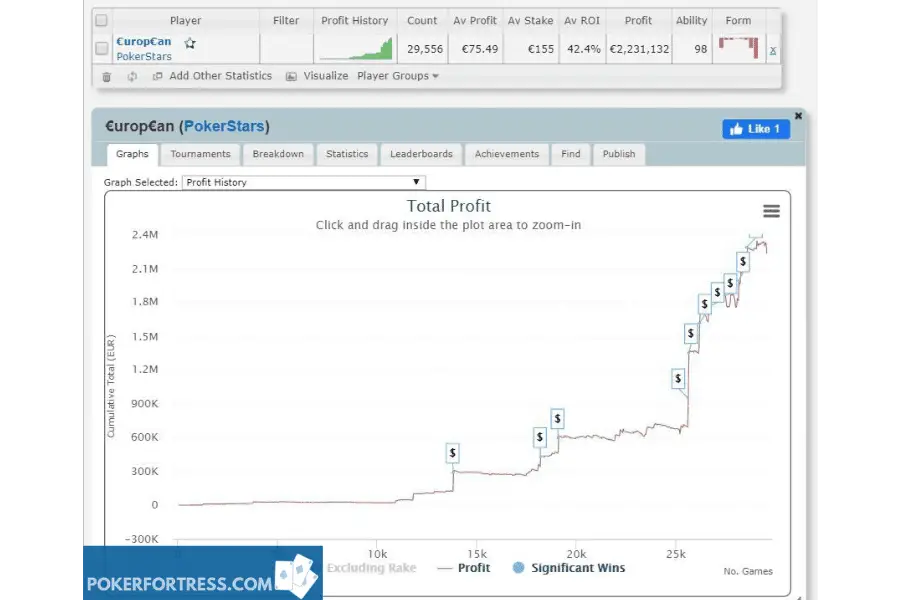Close the €urop€an player panel
This screenshot has height=600, width=900.
(x=798, y=115)
